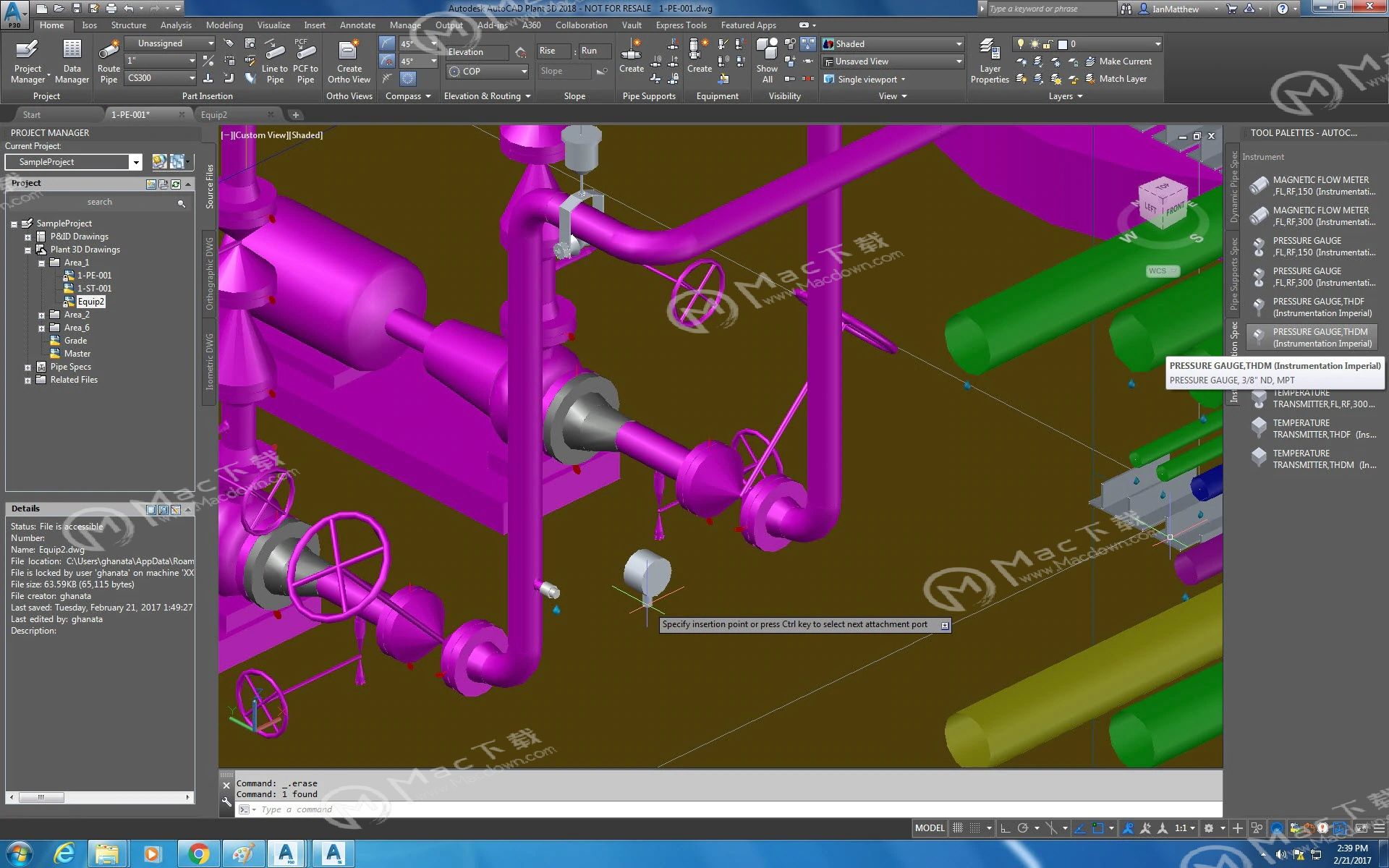This screenshot has width=1389, height=868.
Task: Toggle slope direction button
Action: click(x=602, y=71)
